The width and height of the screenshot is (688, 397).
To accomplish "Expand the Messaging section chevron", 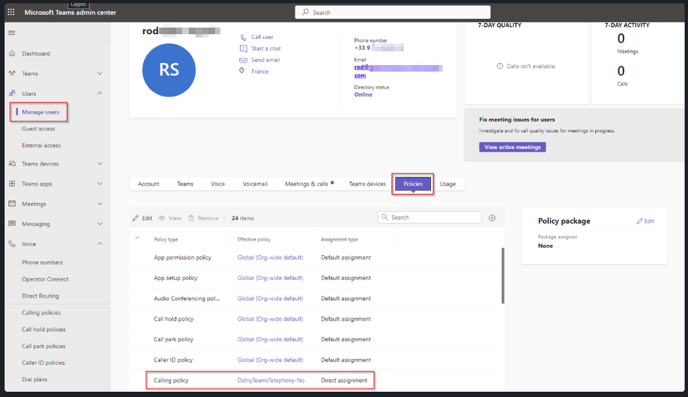I will pos(100,224).
